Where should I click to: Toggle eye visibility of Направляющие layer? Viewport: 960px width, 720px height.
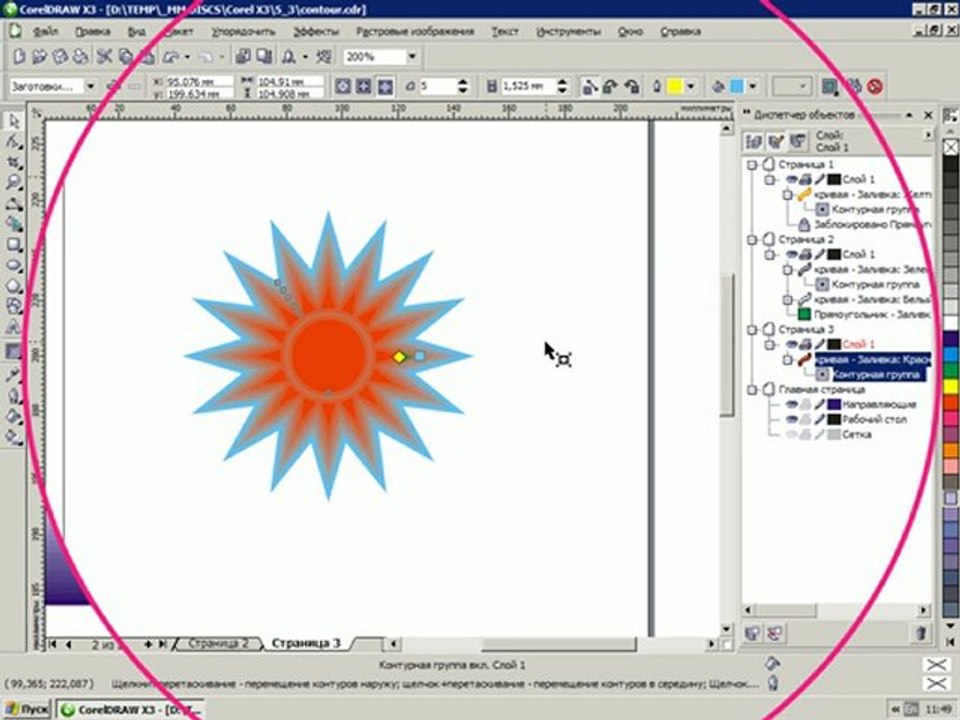(791, 404)
